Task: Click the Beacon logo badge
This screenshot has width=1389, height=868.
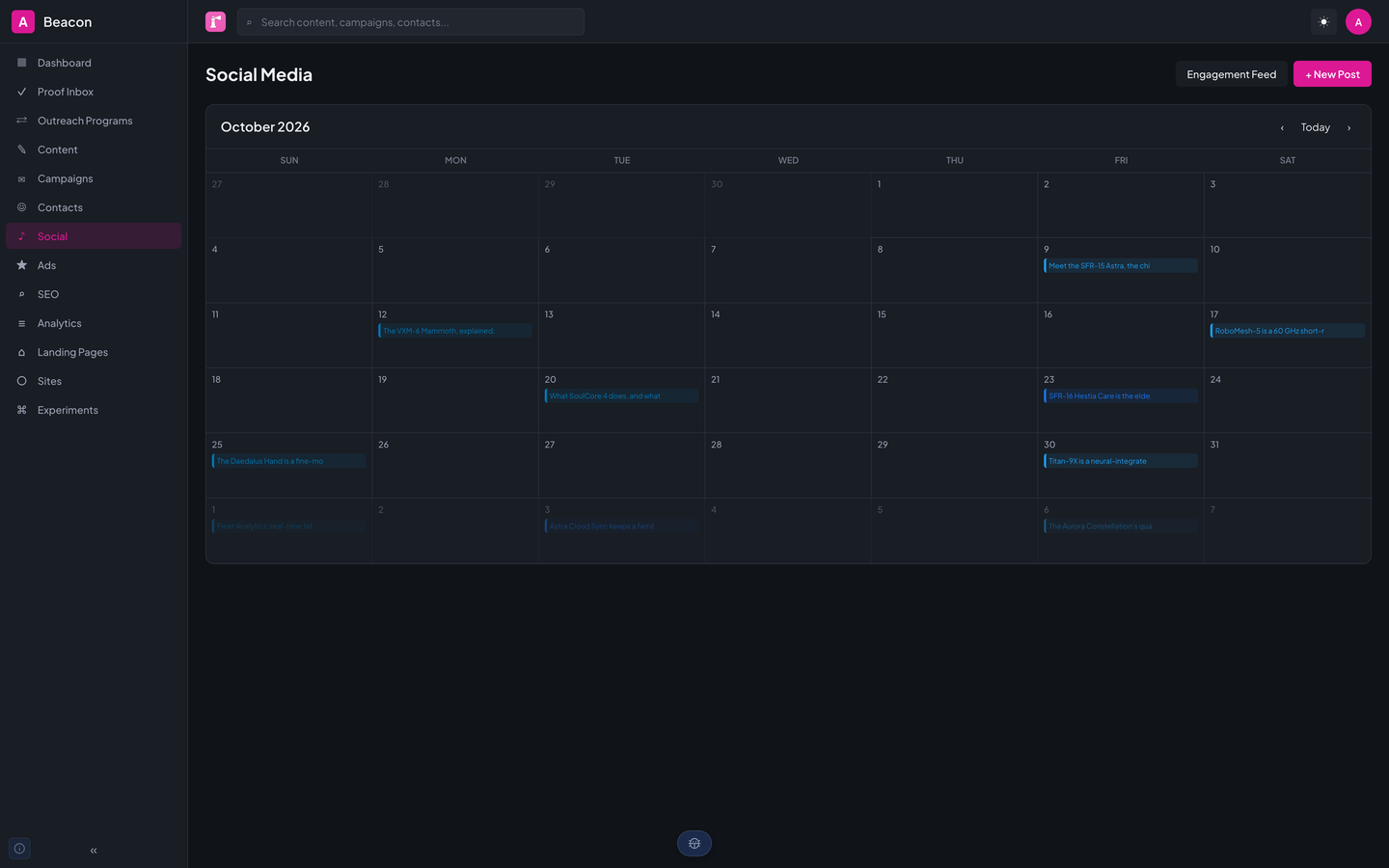Action: tap(23, 21)
